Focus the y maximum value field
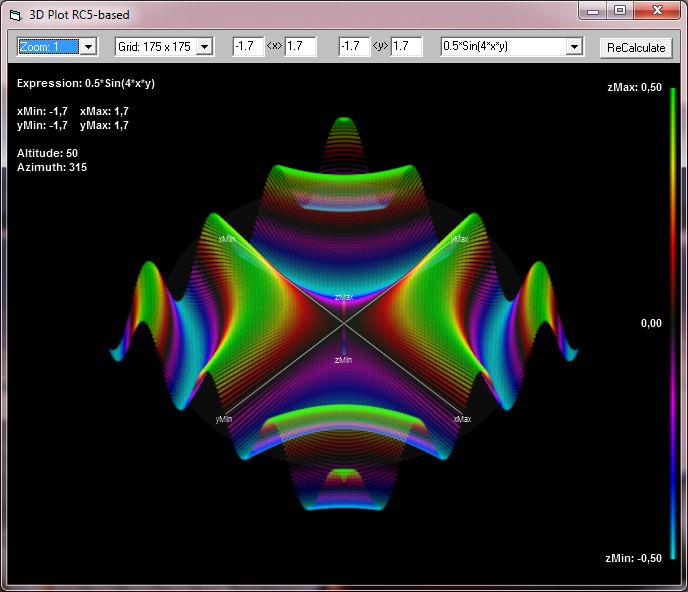The width and height of the screenshot is (688, 592). pyautogui.click(x=406, y=47)
